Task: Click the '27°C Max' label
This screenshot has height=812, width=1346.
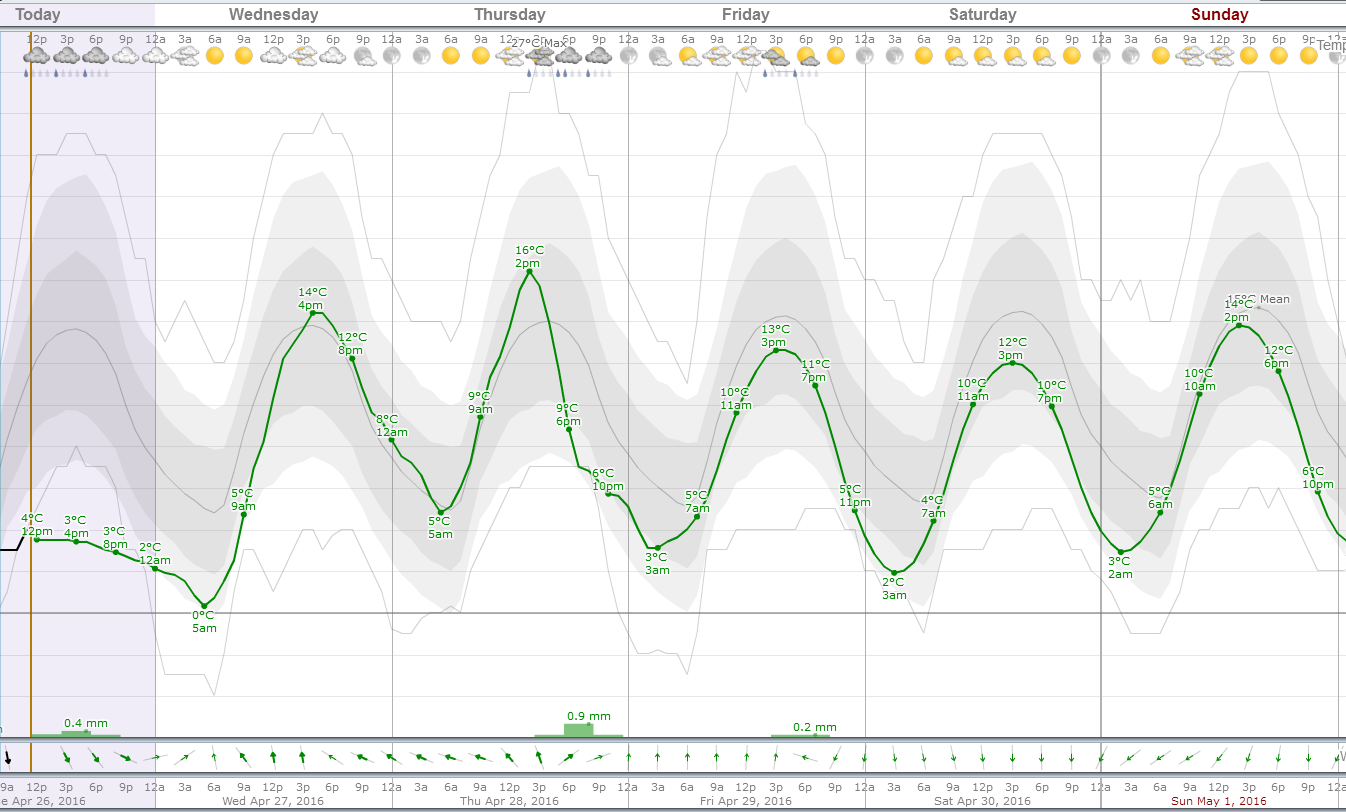Action: [540, 43]
